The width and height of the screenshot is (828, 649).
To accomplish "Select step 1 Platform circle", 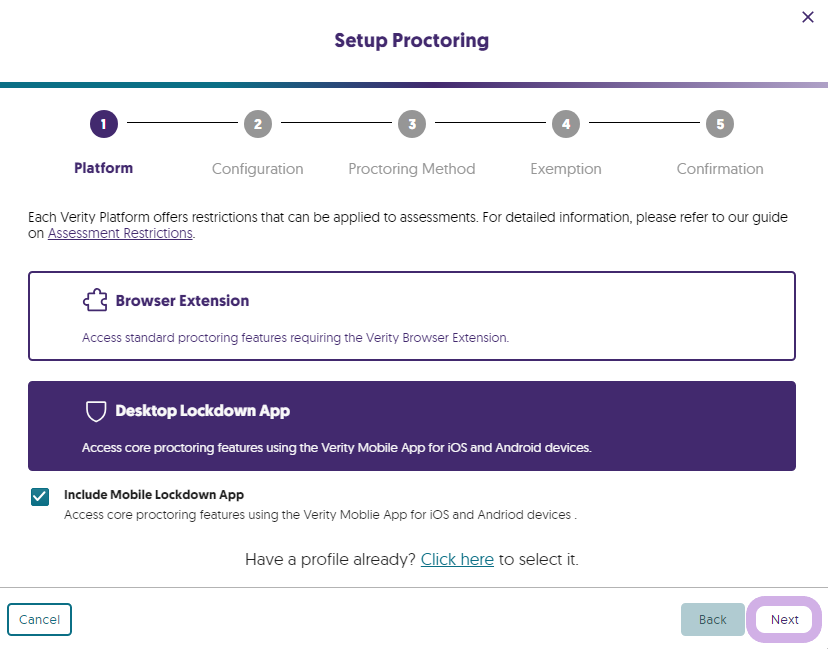I will pyautogui.click(x=103, y=124).
